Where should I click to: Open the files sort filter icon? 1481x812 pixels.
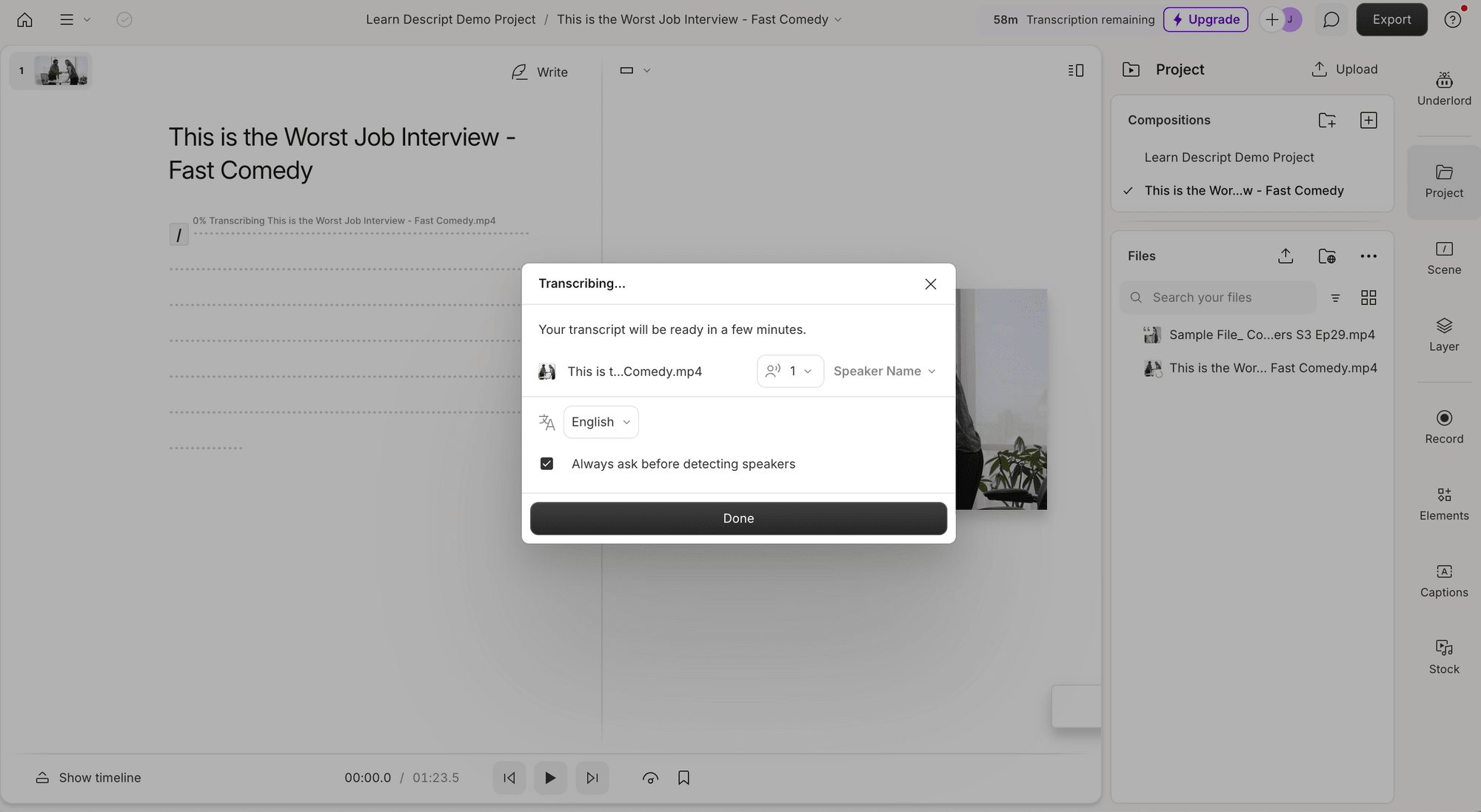pos(1335,298)
